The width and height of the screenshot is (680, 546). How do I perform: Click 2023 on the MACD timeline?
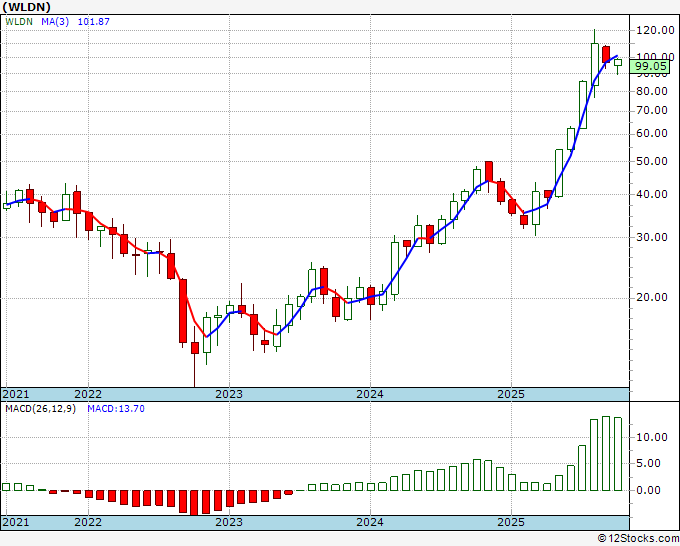[229, 522]
